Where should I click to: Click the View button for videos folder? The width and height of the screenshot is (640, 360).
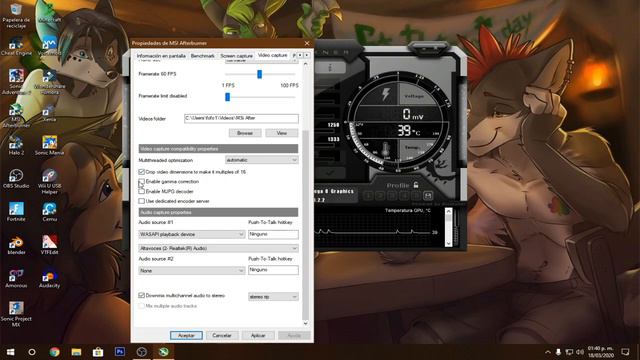click(282, 133)
